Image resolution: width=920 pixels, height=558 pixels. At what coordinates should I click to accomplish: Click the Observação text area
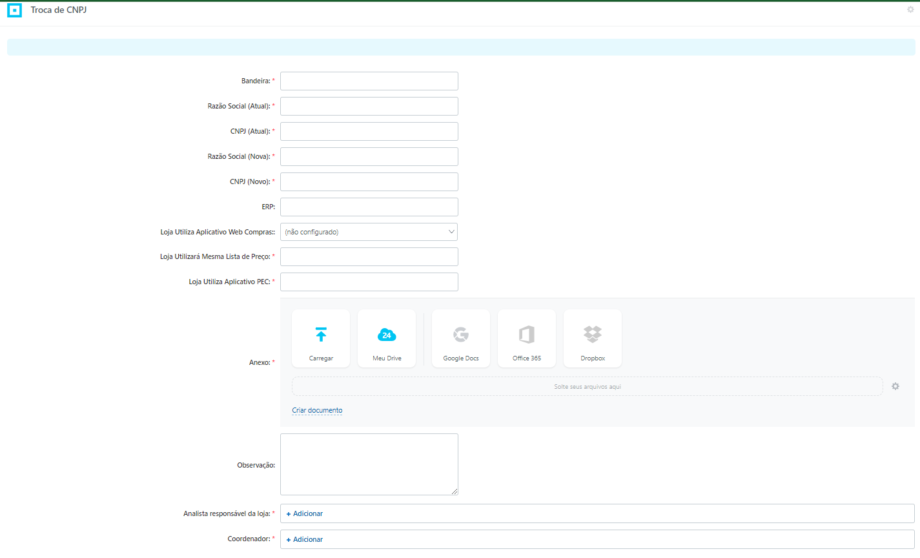click(x=369, y=464)
